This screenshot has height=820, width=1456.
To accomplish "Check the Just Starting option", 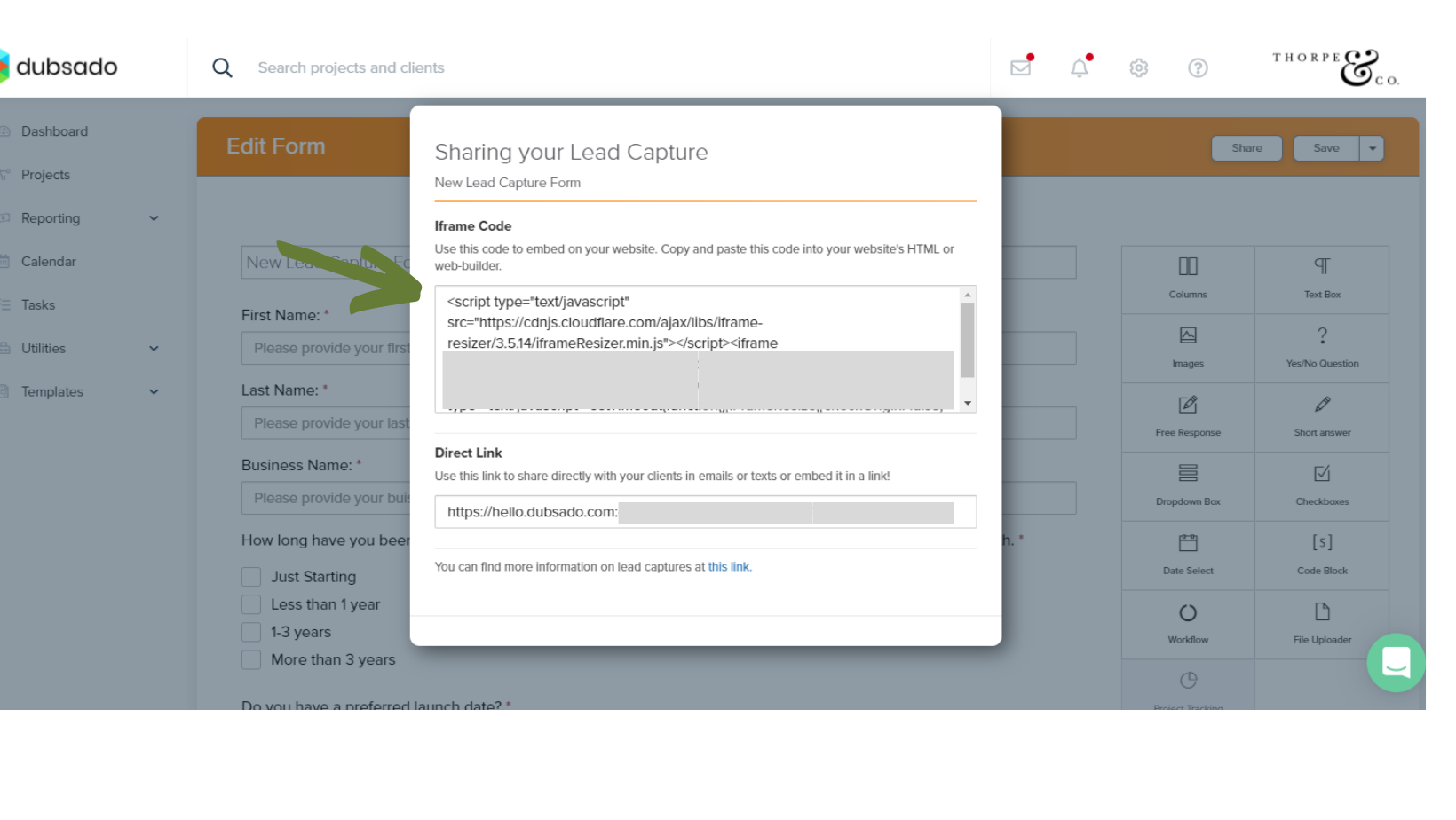I will click(251, 577).
